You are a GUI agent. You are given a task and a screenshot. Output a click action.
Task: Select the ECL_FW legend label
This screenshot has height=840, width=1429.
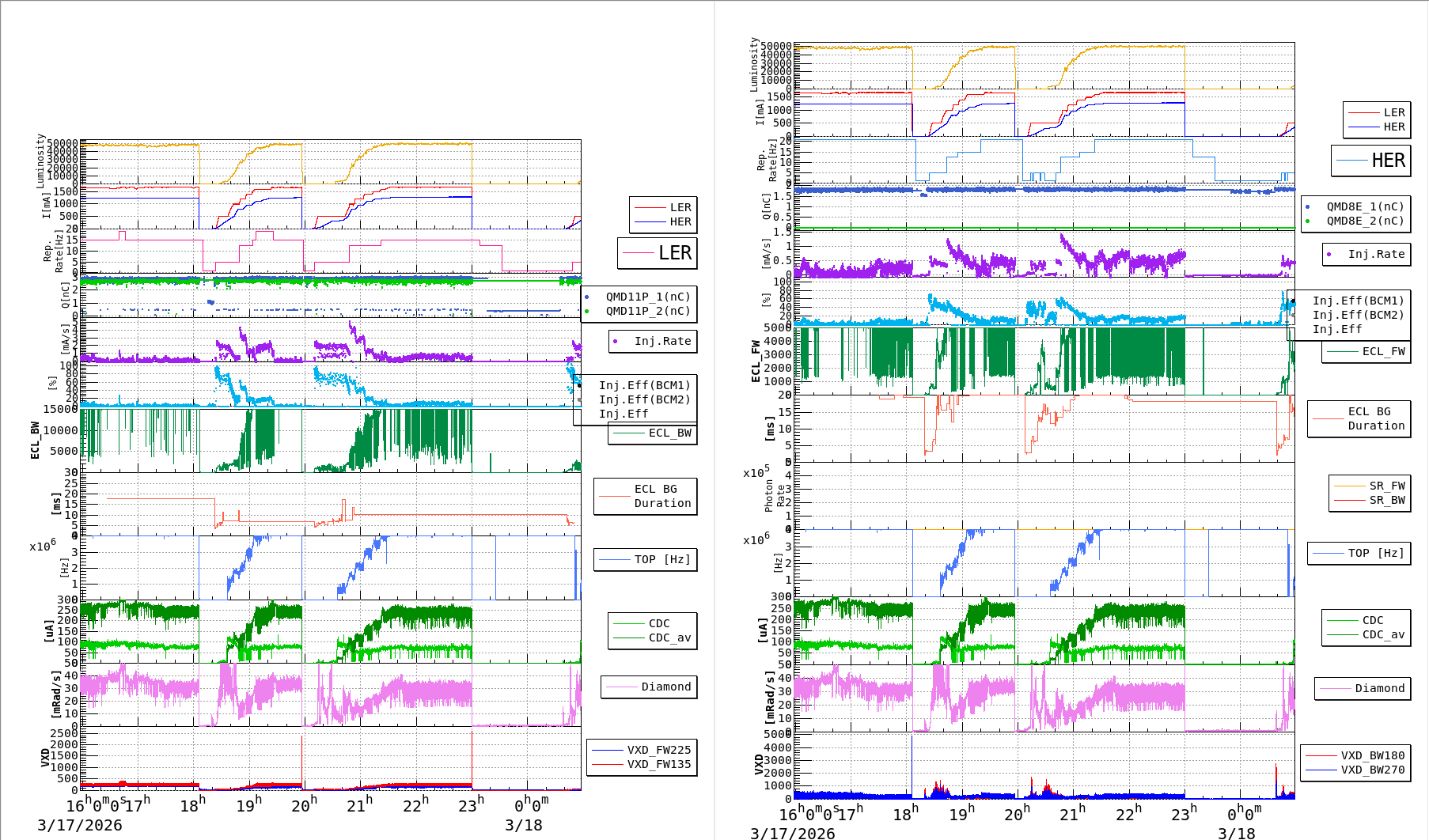pyautogui.click(x=1382, y=351)
